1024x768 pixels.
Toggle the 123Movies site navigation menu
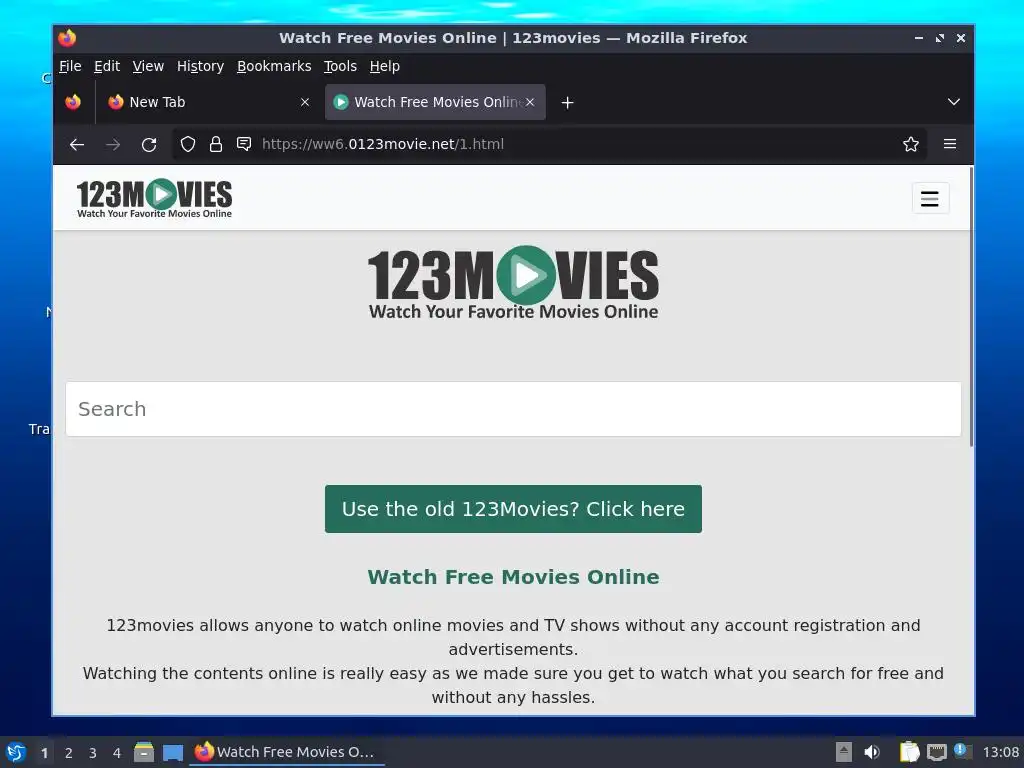point(930,198)
